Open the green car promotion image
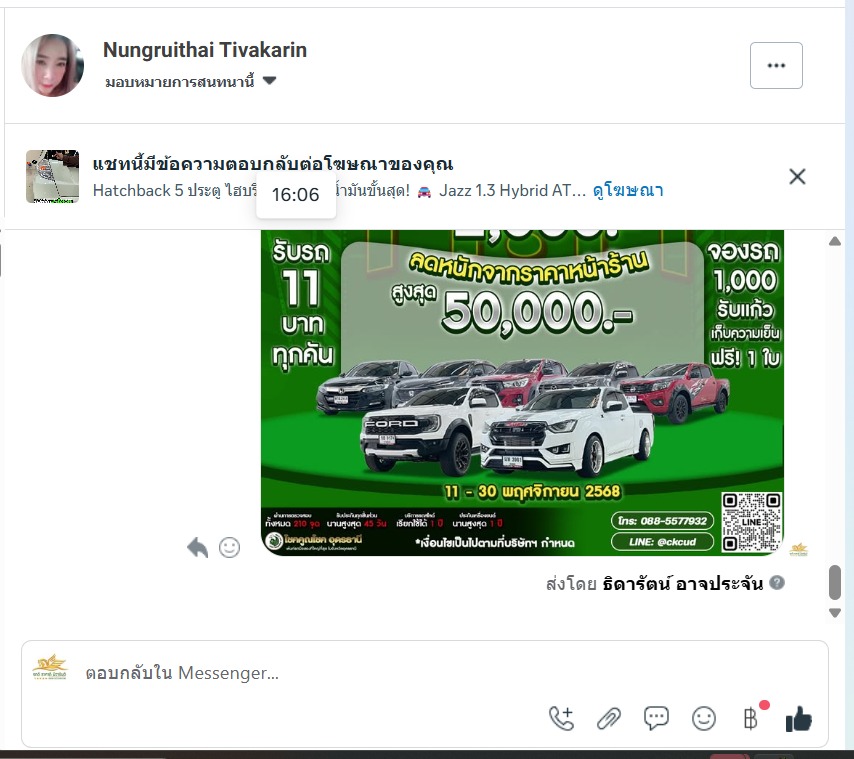854x759 pixels. (x=522, y=393)
